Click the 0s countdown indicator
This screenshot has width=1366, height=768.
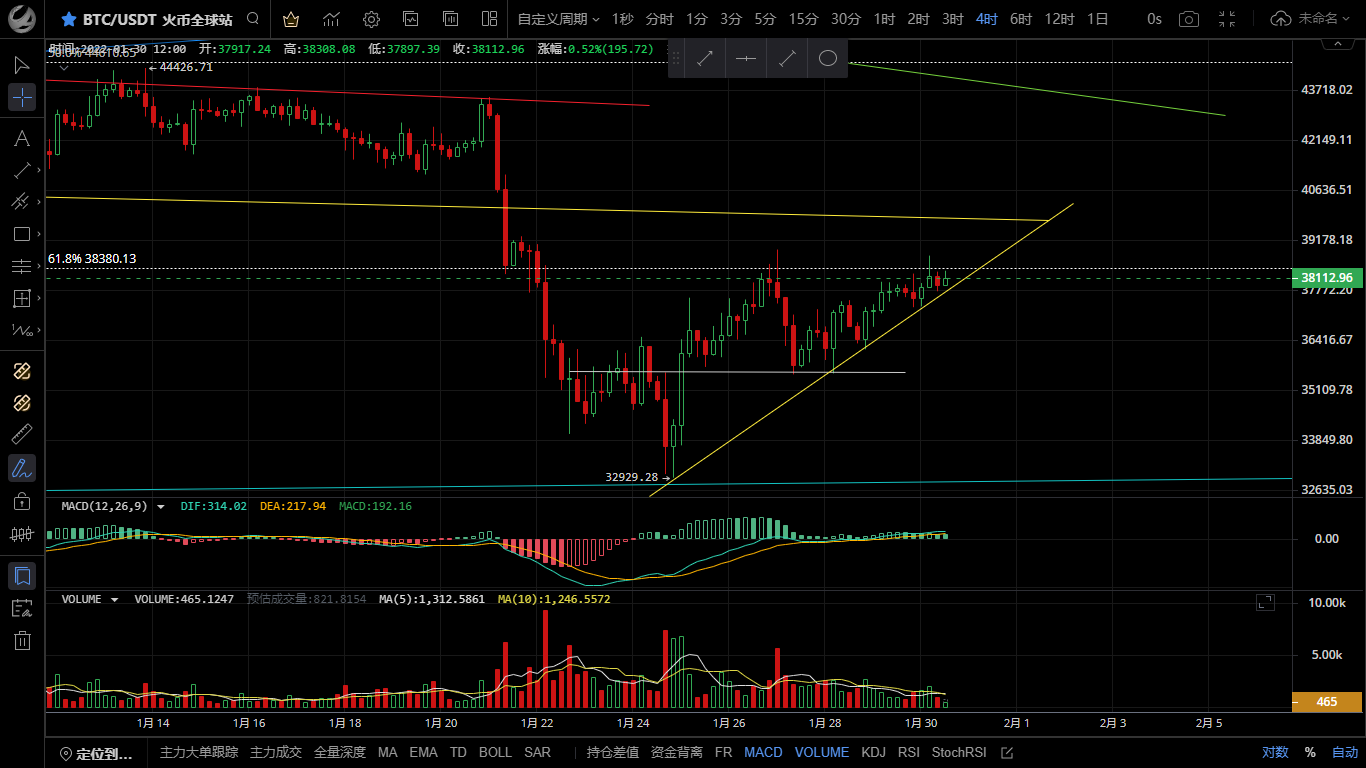(1154, 19)
